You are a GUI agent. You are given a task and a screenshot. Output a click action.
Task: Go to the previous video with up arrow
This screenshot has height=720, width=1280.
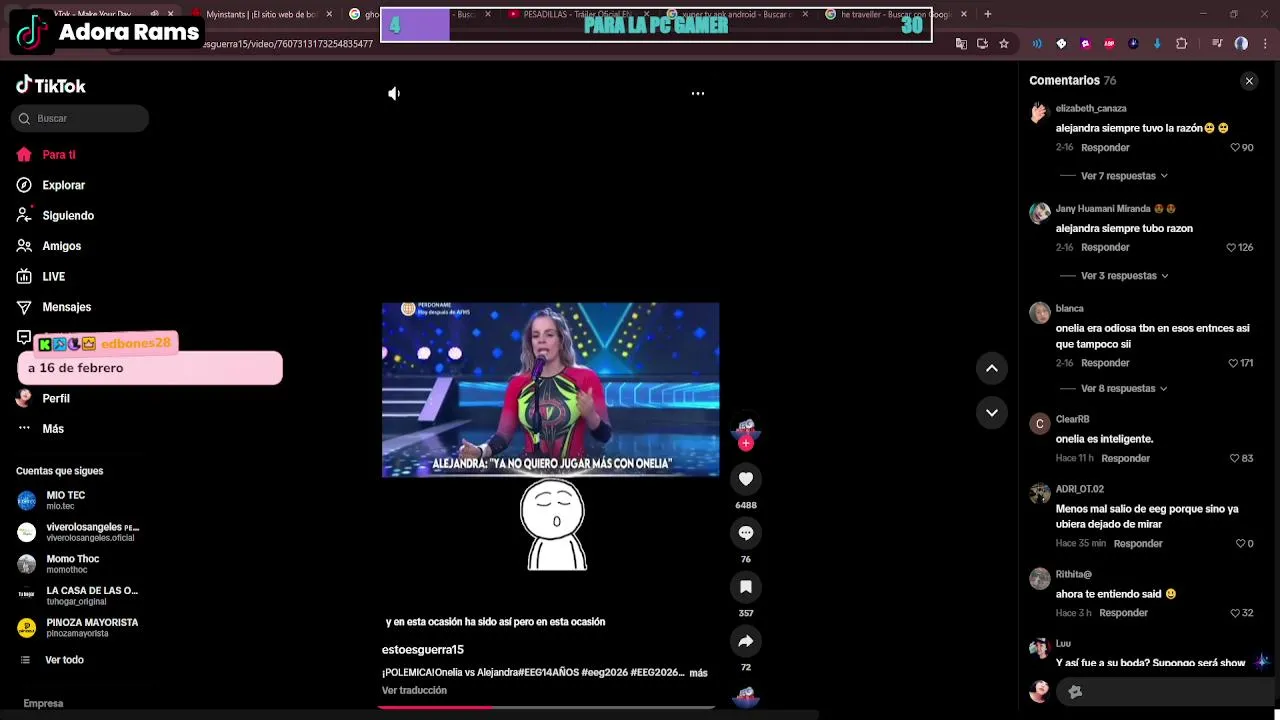point(992,368)
